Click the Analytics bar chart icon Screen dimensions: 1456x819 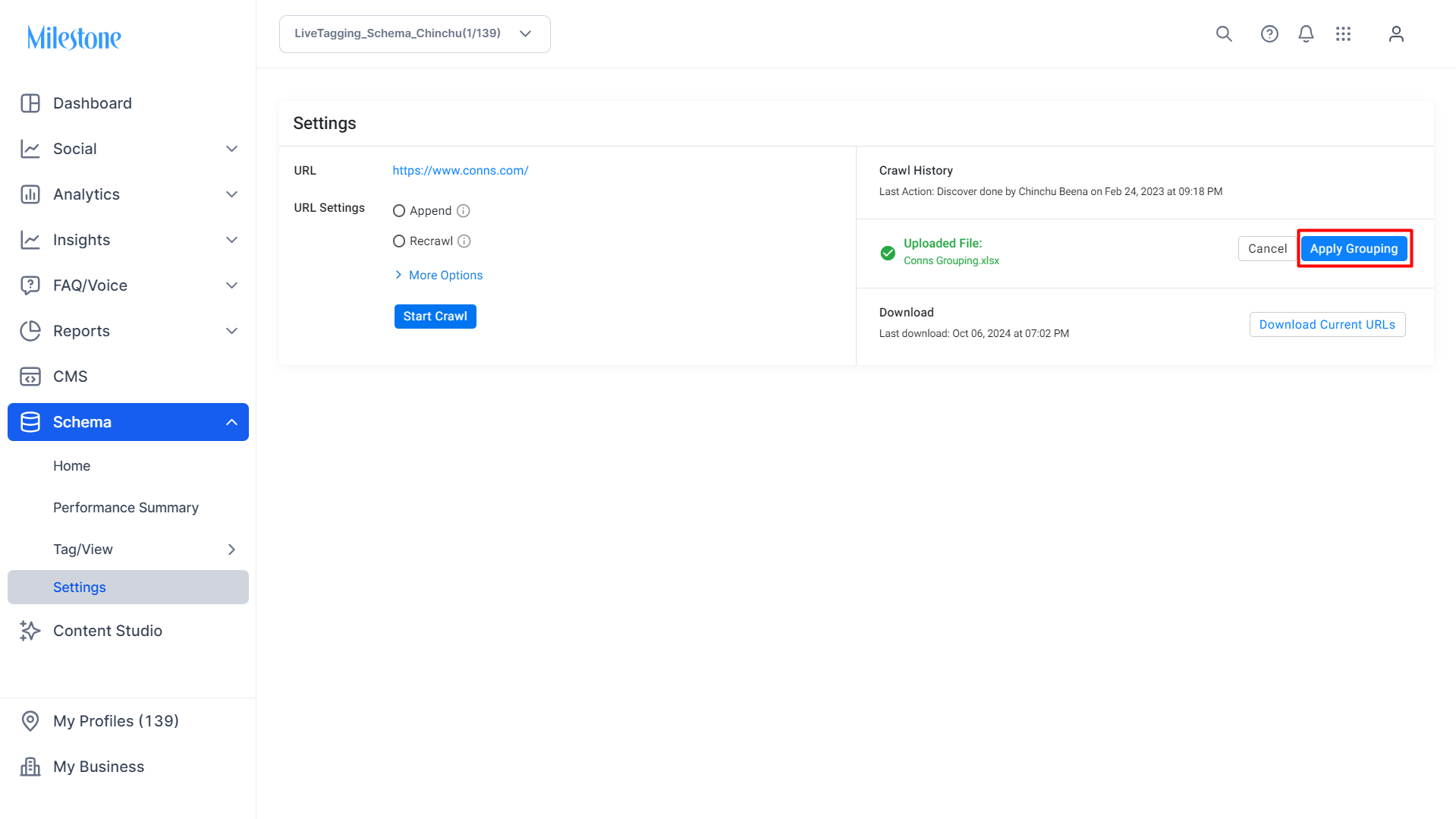[30, 194]
